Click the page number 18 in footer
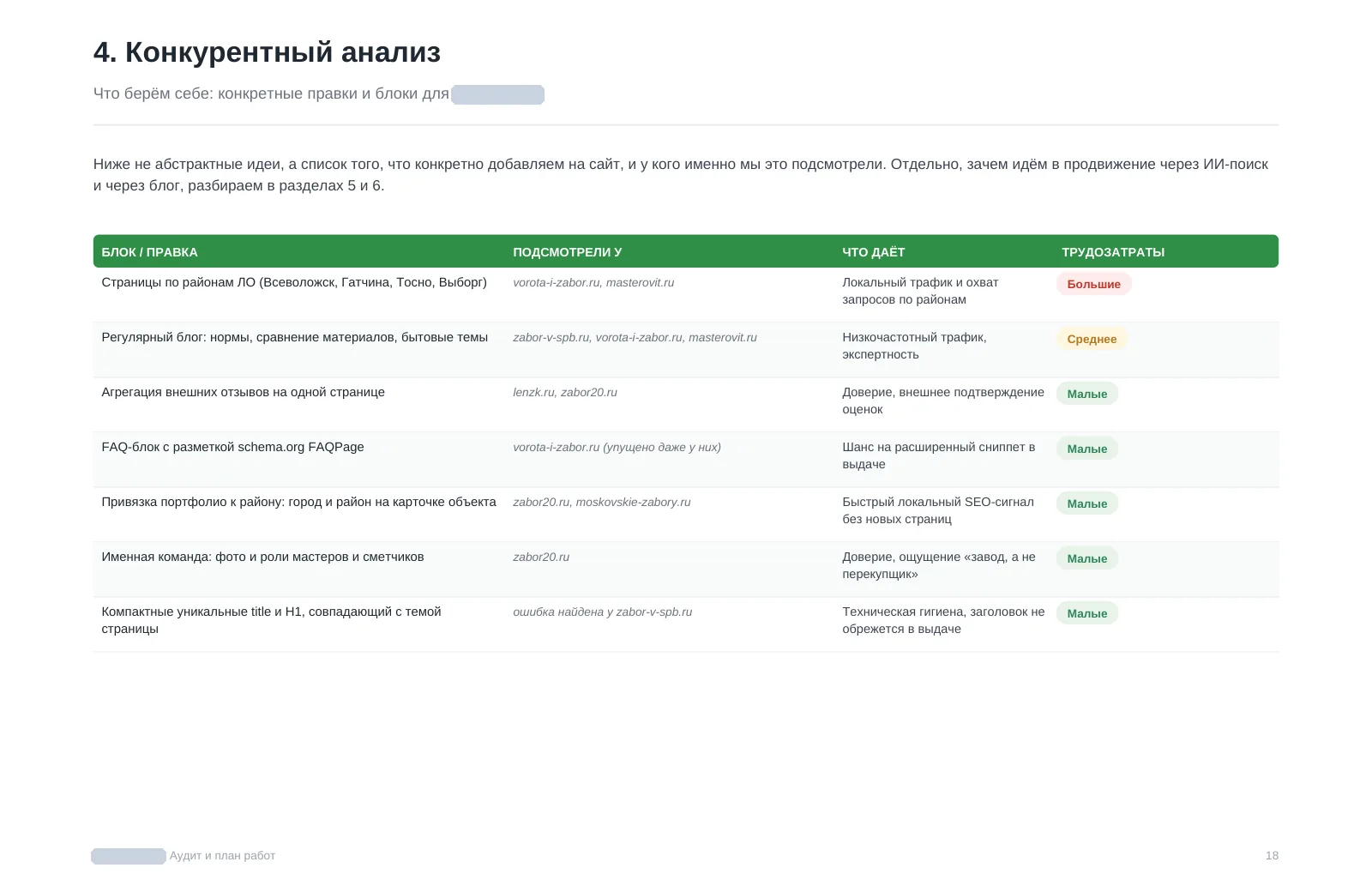Screen dimensions: 1372x892 pyautogui.click(x=1272, y=855)
